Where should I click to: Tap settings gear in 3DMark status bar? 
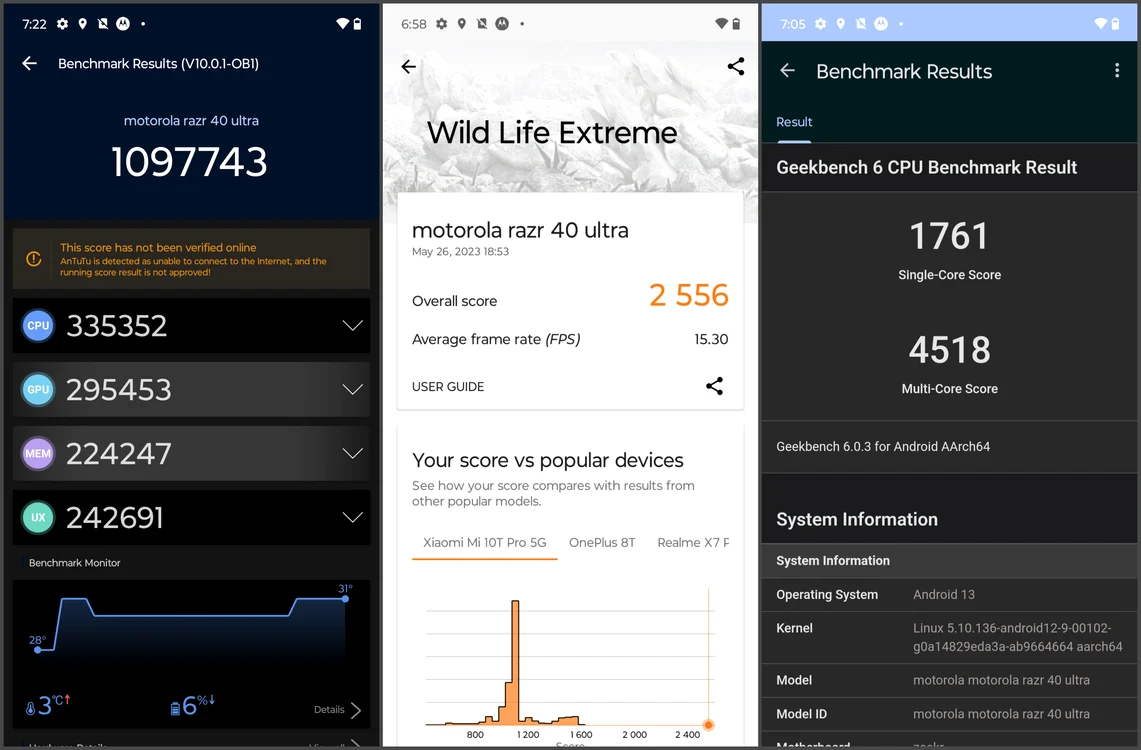coord(442,24)
